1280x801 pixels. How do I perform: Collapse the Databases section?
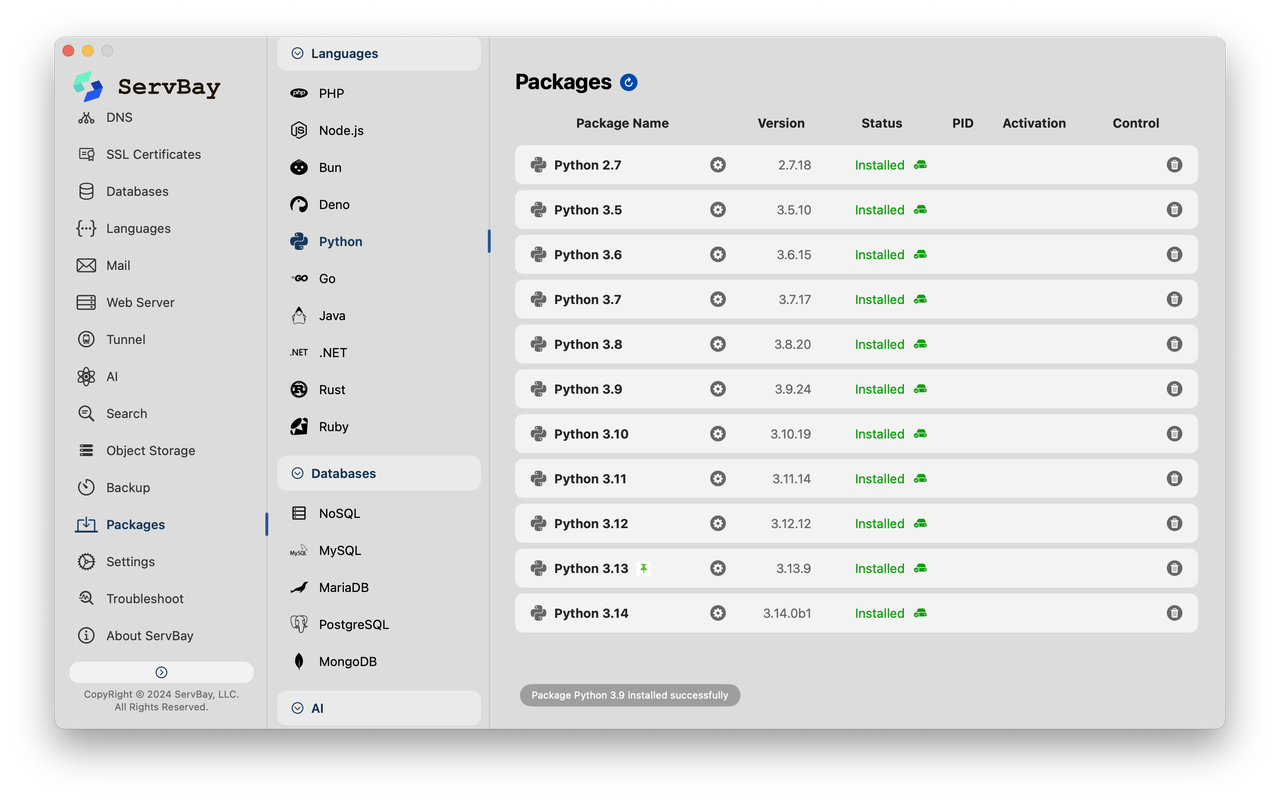coord(379,473)
